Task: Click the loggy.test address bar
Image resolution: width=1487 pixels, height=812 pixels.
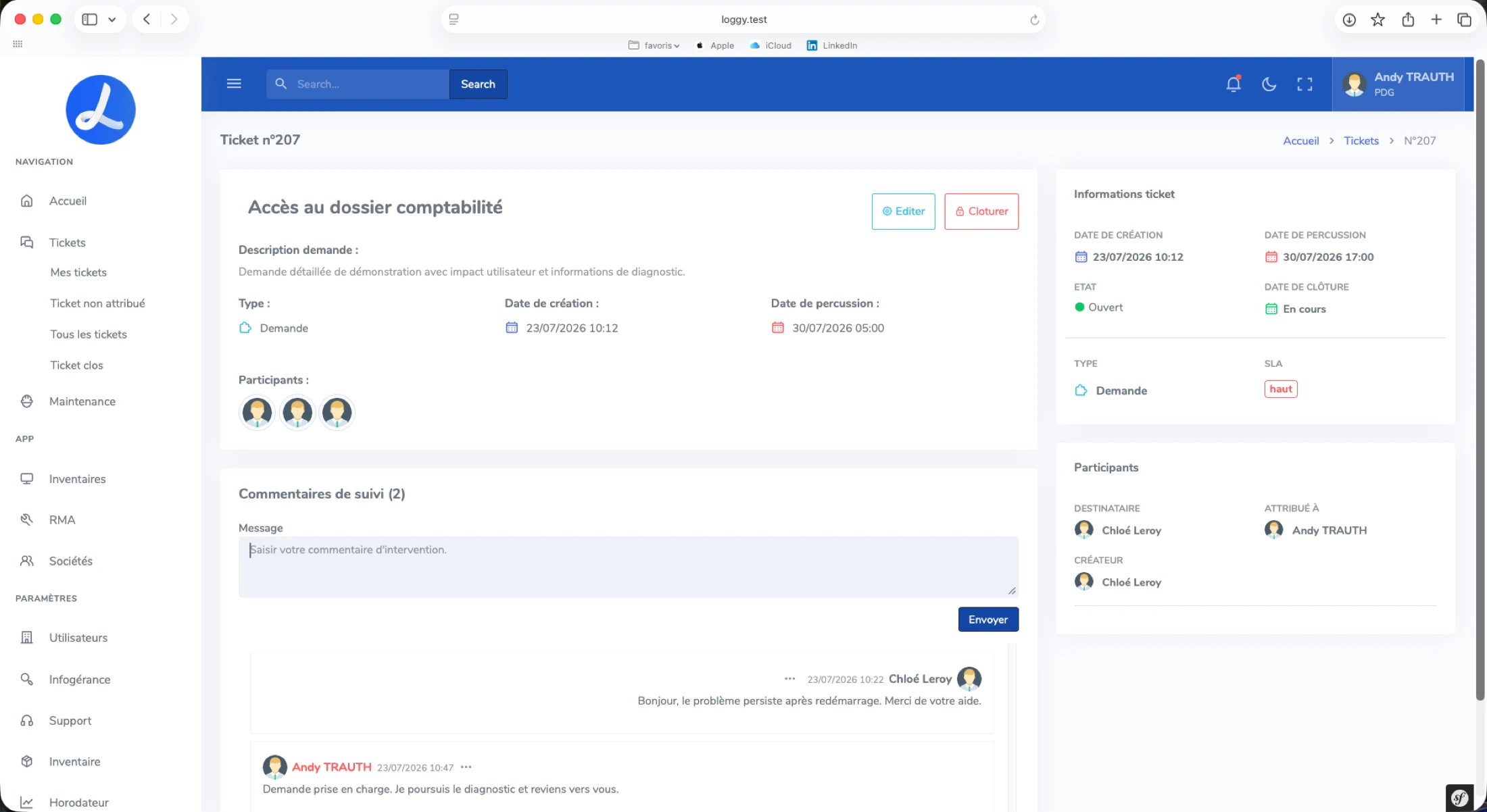Action: (x=743, y=20)
